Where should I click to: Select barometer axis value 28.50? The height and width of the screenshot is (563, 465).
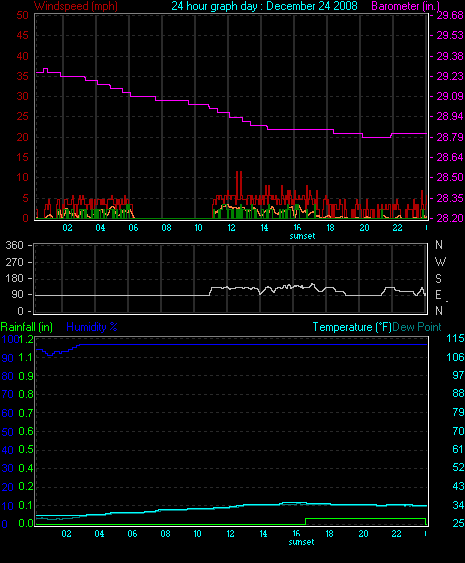click(x=450, y=177)
